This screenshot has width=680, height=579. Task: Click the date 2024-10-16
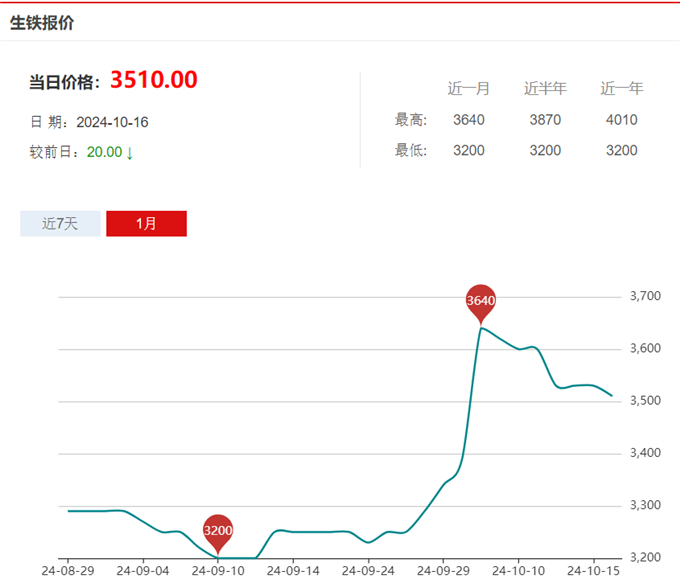click(x=112, y=122)
